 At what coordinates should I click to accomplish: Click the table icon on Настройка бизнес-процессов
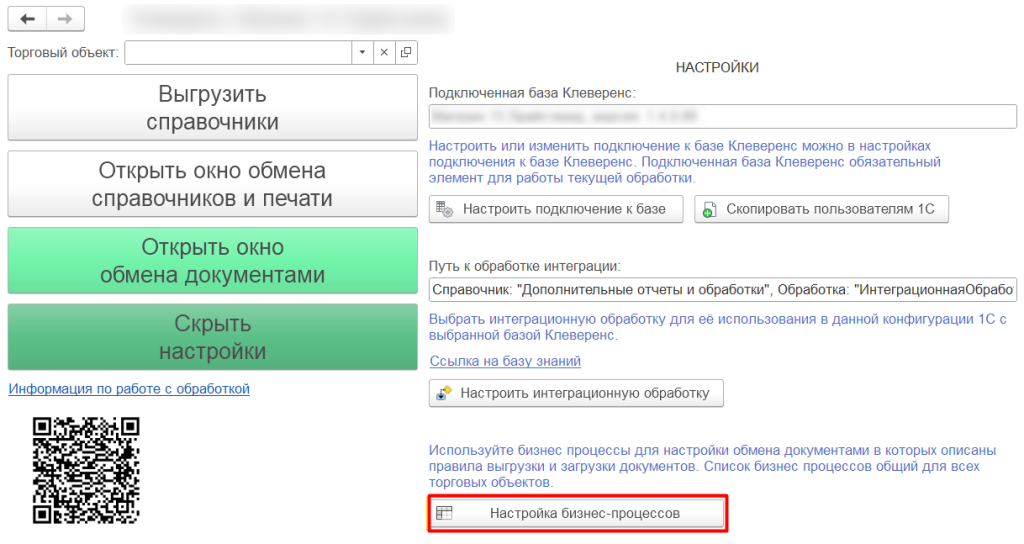[x=445, y=513]
